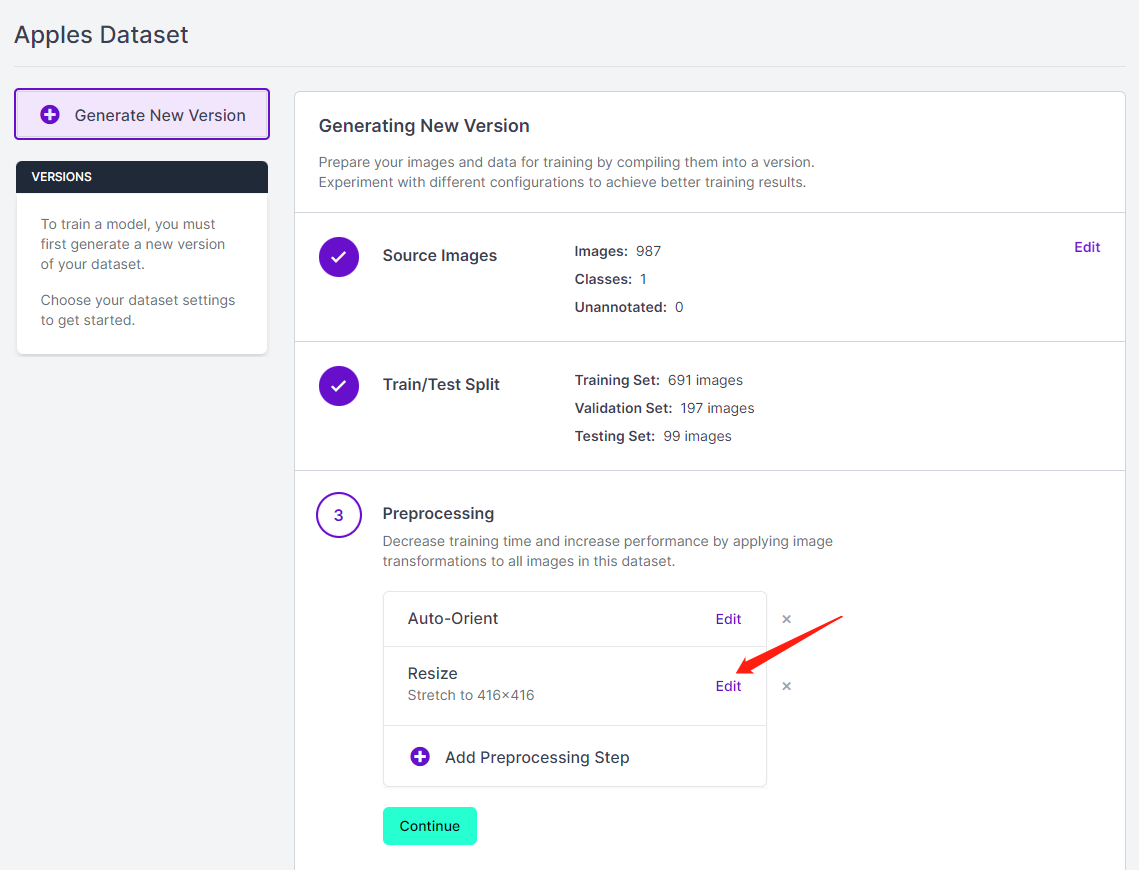The width and height of the screenshot is (1139, 870).
Task: Click Validation Set: 197 images
Action: pos(664,408)
